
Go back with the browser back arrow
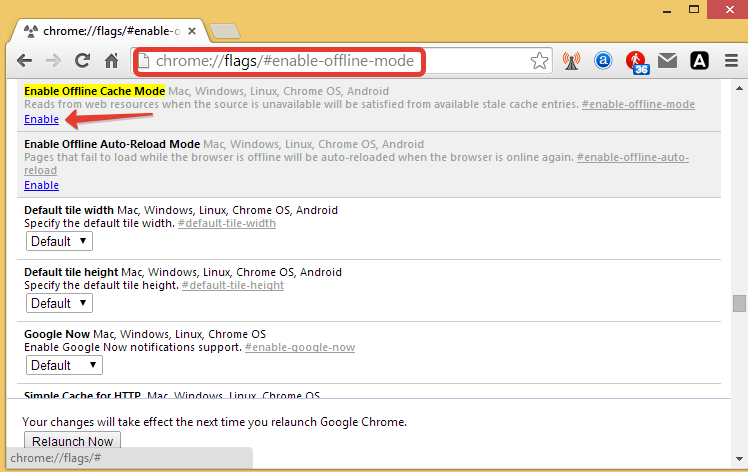24,61
